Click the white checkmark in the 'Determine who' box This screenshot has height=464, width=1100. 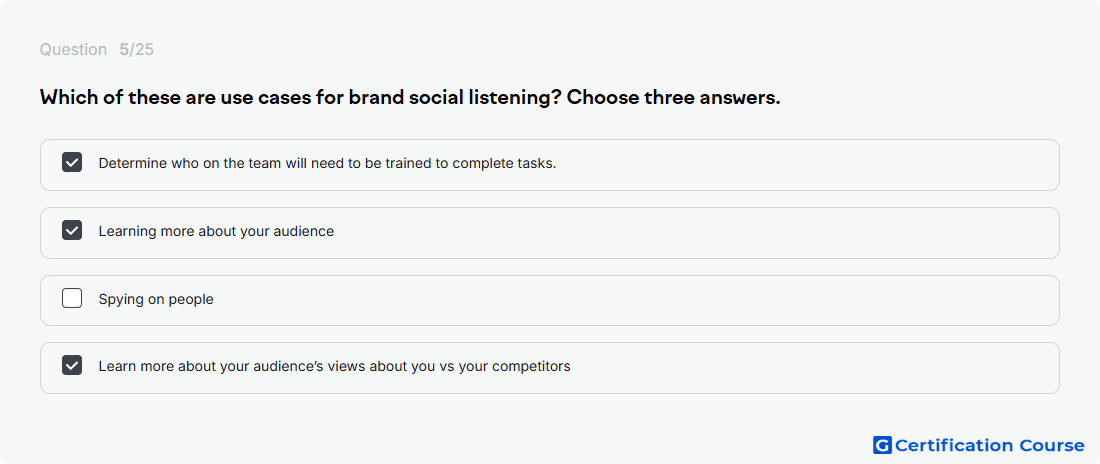click(72, 163)
